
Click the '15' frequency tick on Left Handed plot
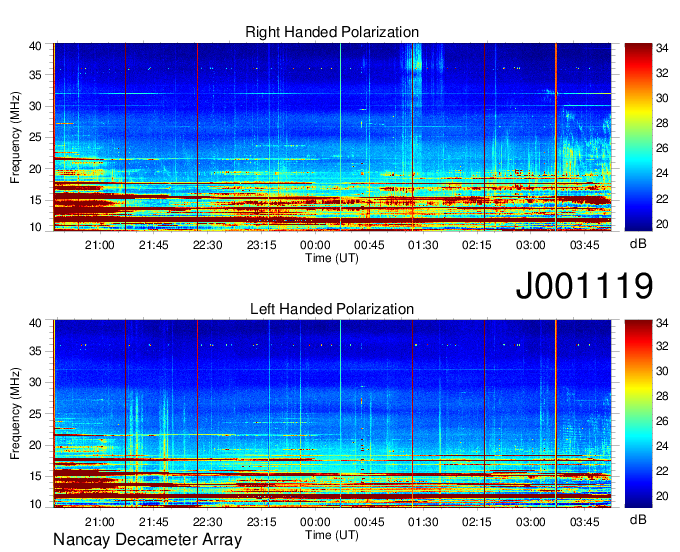tap(35, 476)
